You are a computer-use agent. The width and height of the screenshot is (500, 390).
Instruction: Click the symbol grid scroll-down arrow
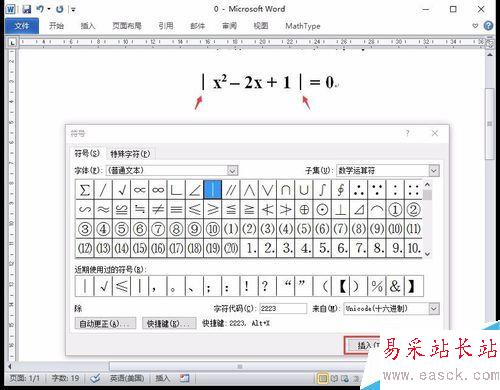tap(427, 254)
